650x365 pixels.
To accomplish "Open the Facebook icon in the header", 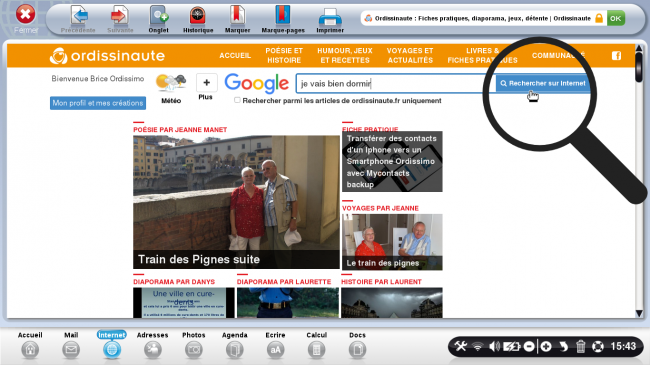I will (616, 56).
